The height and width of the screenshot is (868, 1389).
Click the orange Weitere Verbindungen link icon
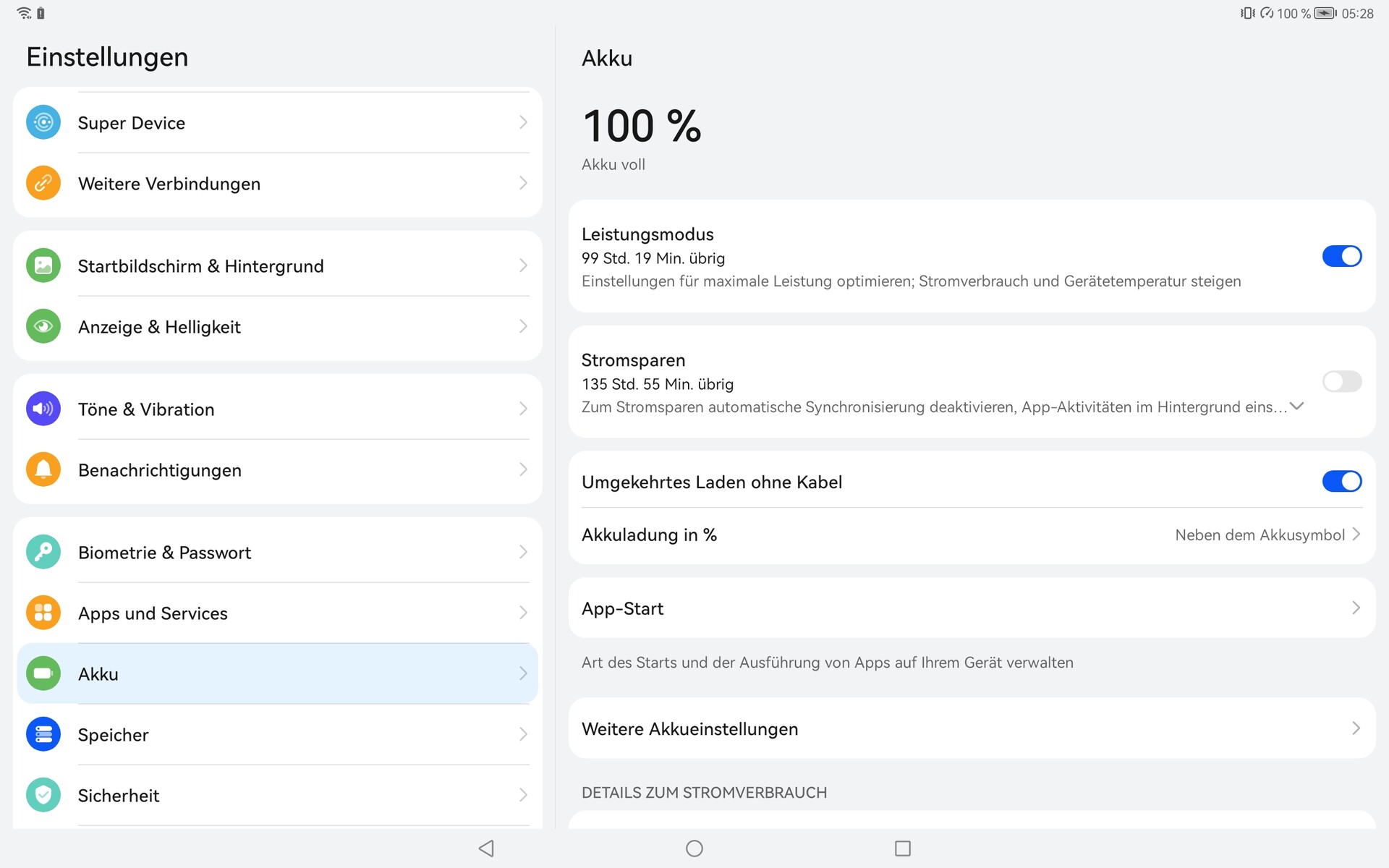tap(43, 183)
